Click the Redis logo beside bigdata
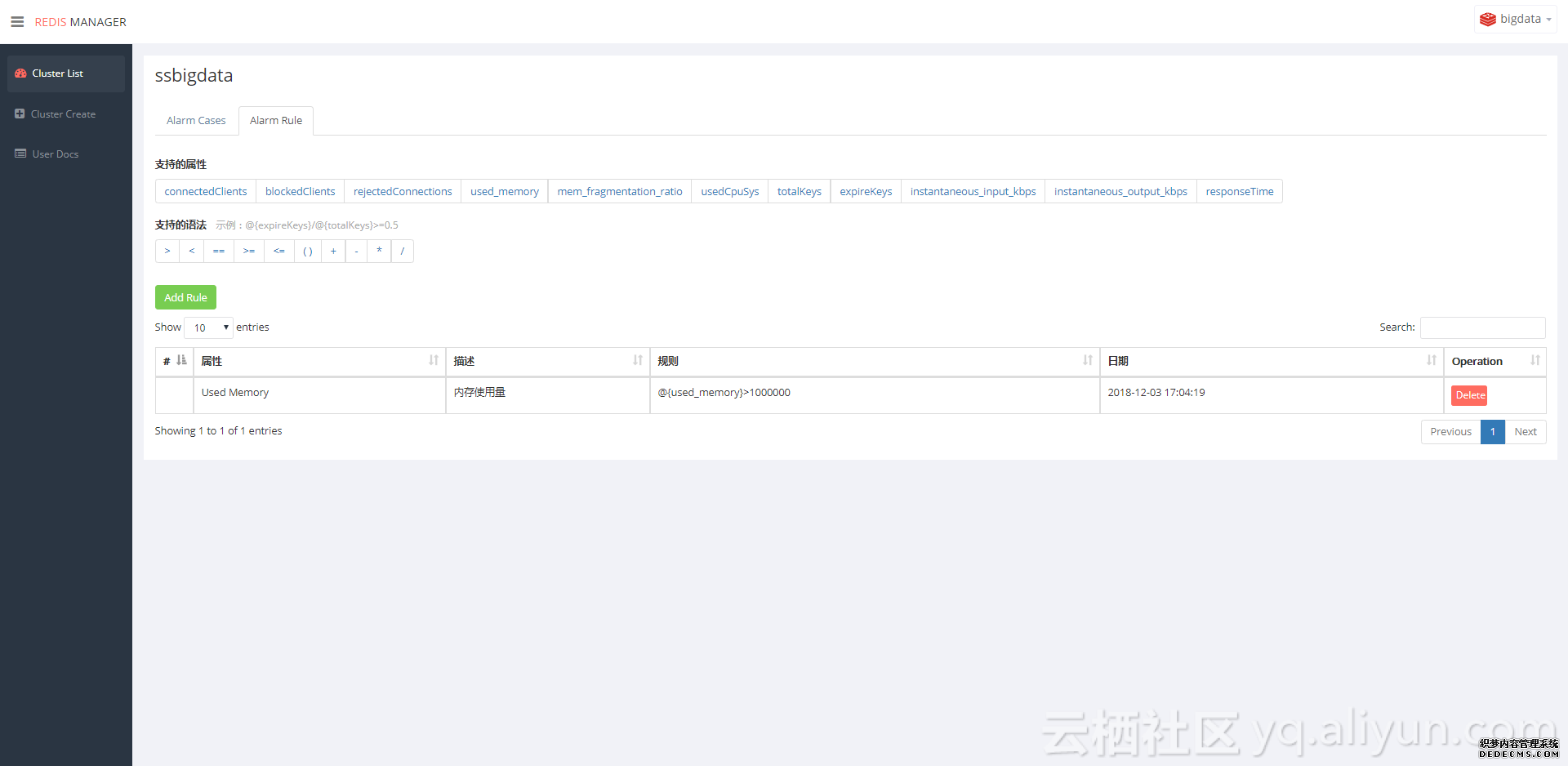This screenshot has width=1568, height=766. pos(1487,20)
